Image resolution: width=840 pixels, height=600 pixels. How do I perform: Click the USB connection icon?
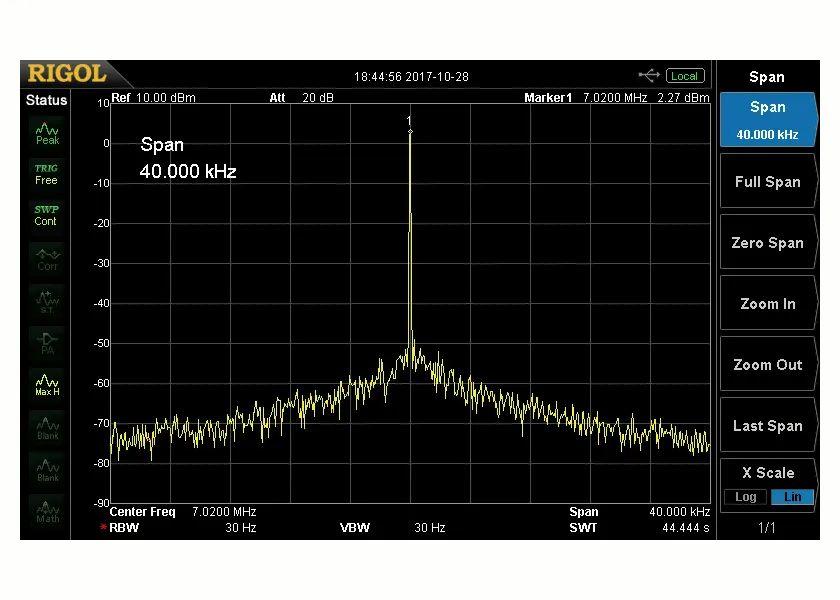pyautogui.click(x=649, y=76)
